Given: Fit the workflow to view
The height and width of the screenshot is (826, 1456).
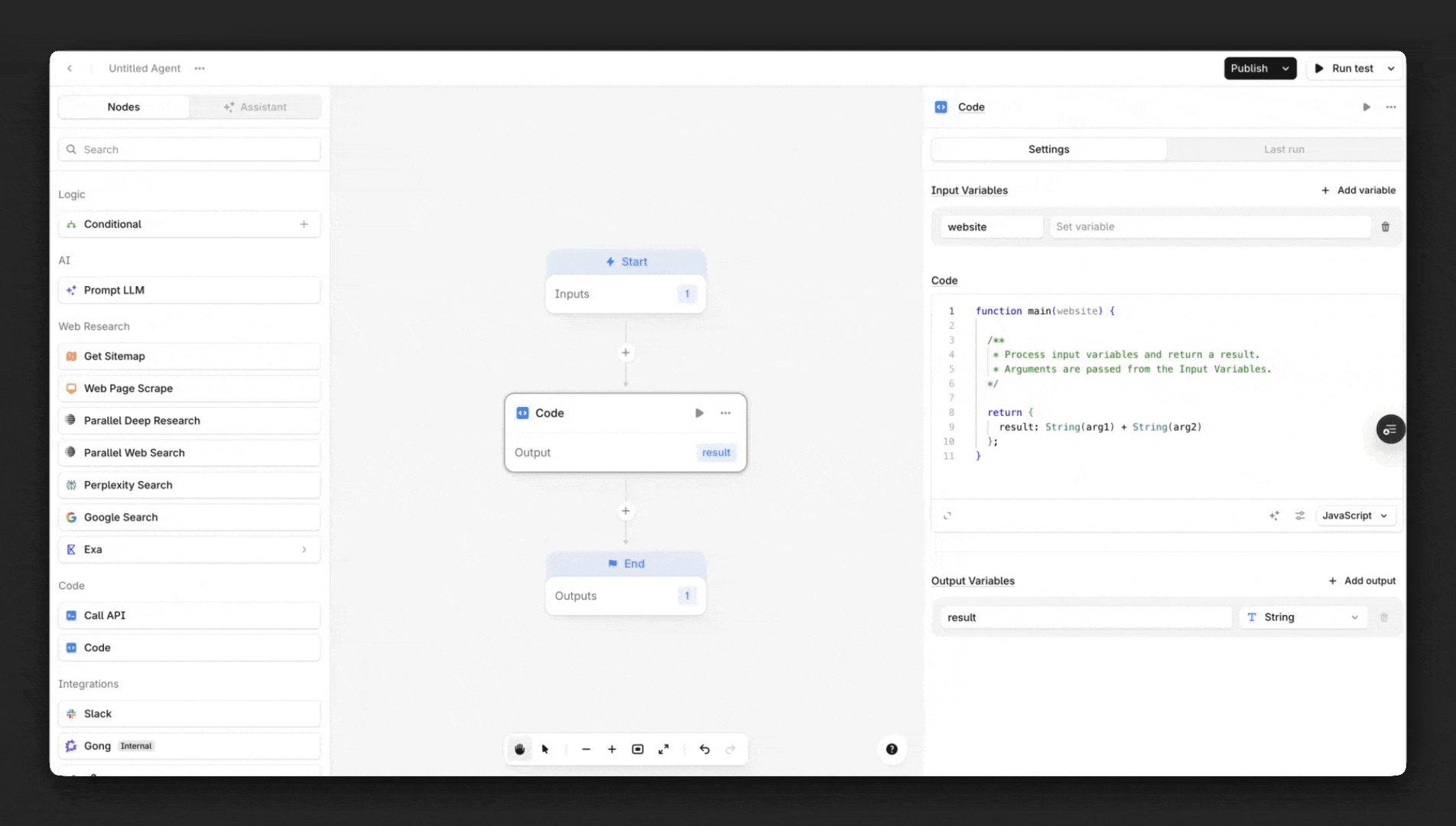Looking at the screenshot, I should click(x=638, y=750).
